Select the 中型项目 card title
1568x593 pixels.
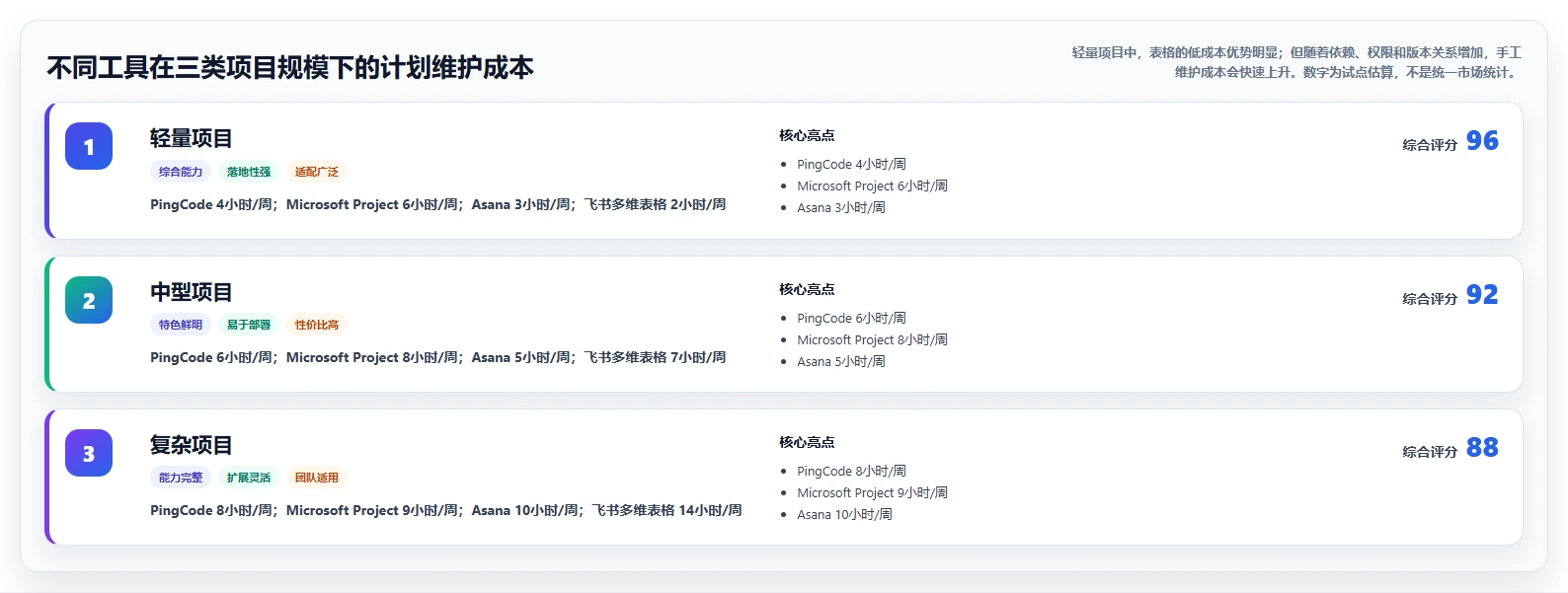[x=192, y=292]
